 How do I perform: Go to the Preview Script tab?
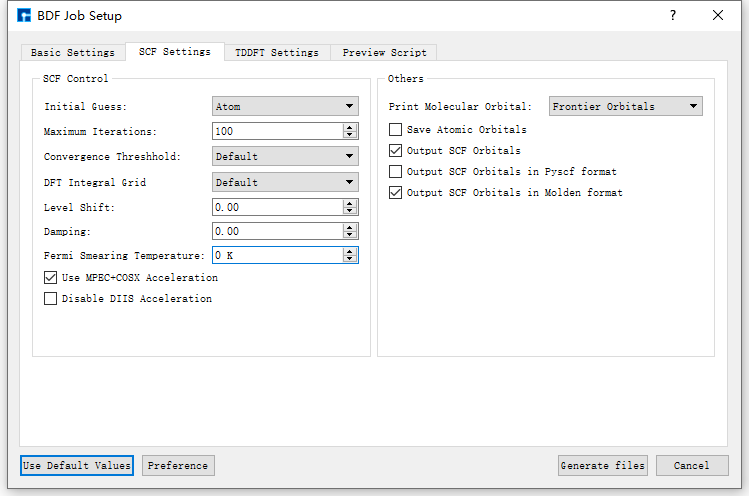[384, 52]
